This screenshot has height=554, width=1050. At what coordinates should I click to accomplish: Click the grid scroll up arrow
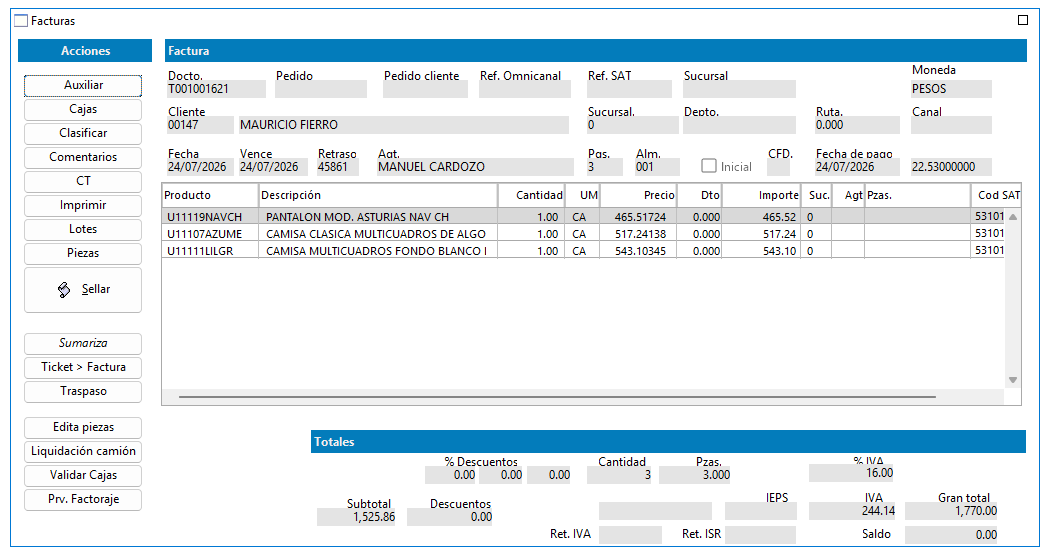coord(1012,217)
